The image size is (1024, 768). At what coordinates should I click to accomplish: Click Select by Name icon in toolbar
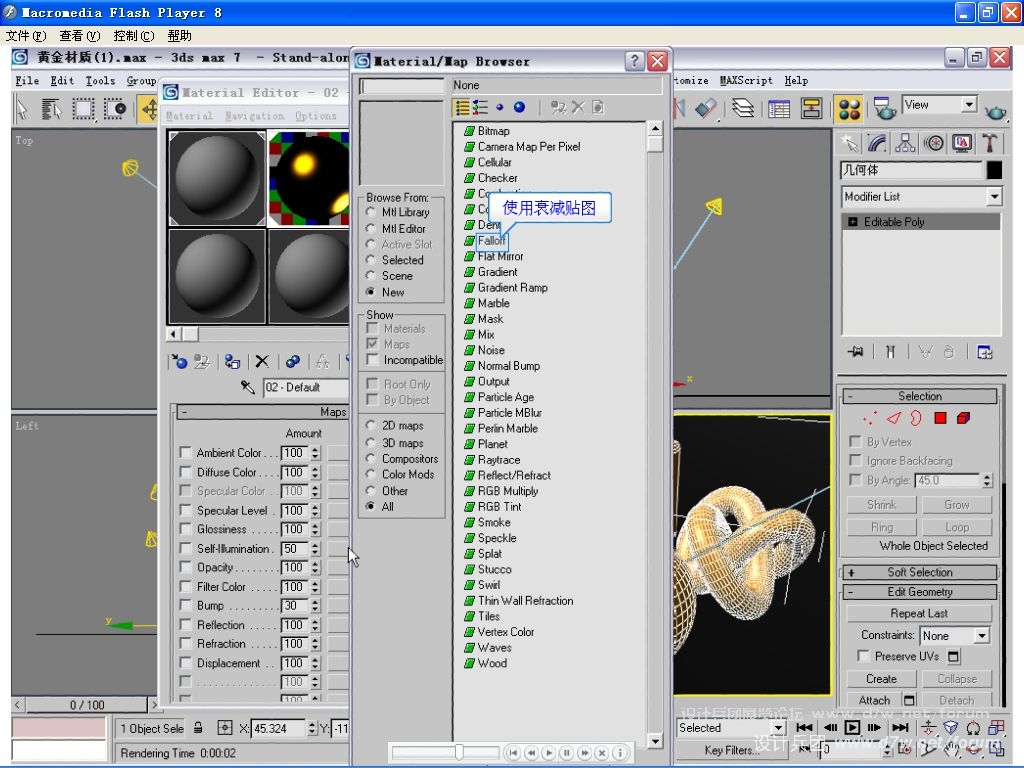51,109
